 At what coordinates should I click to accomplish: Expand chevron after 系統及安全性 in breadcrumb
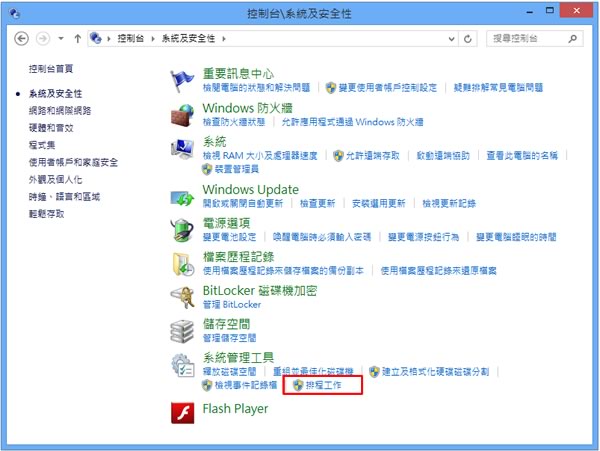(224, 39)
